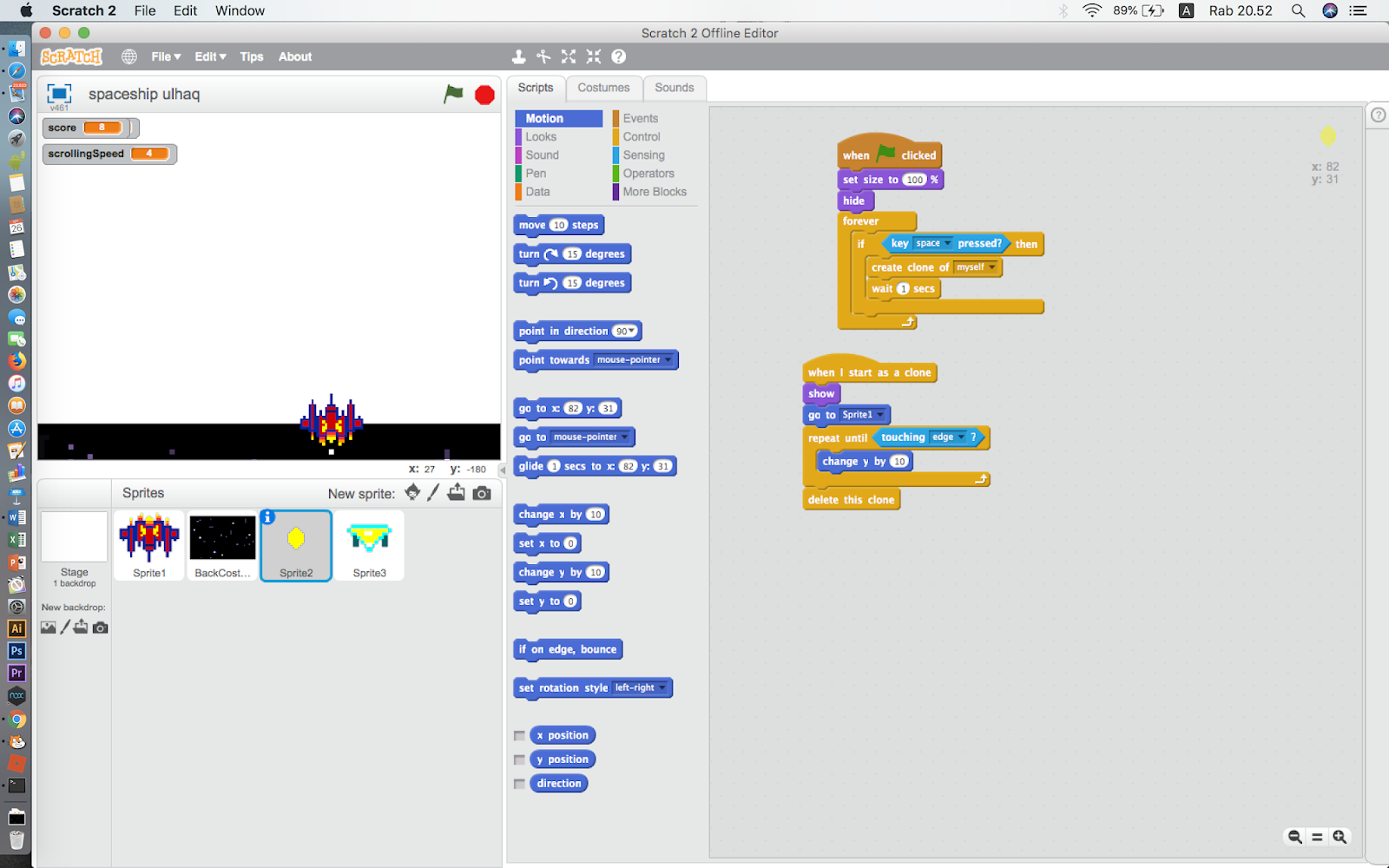Switch to the Costumes tab
The width and height of the screenshot is (1389, 868).
[x=603, y=87]
